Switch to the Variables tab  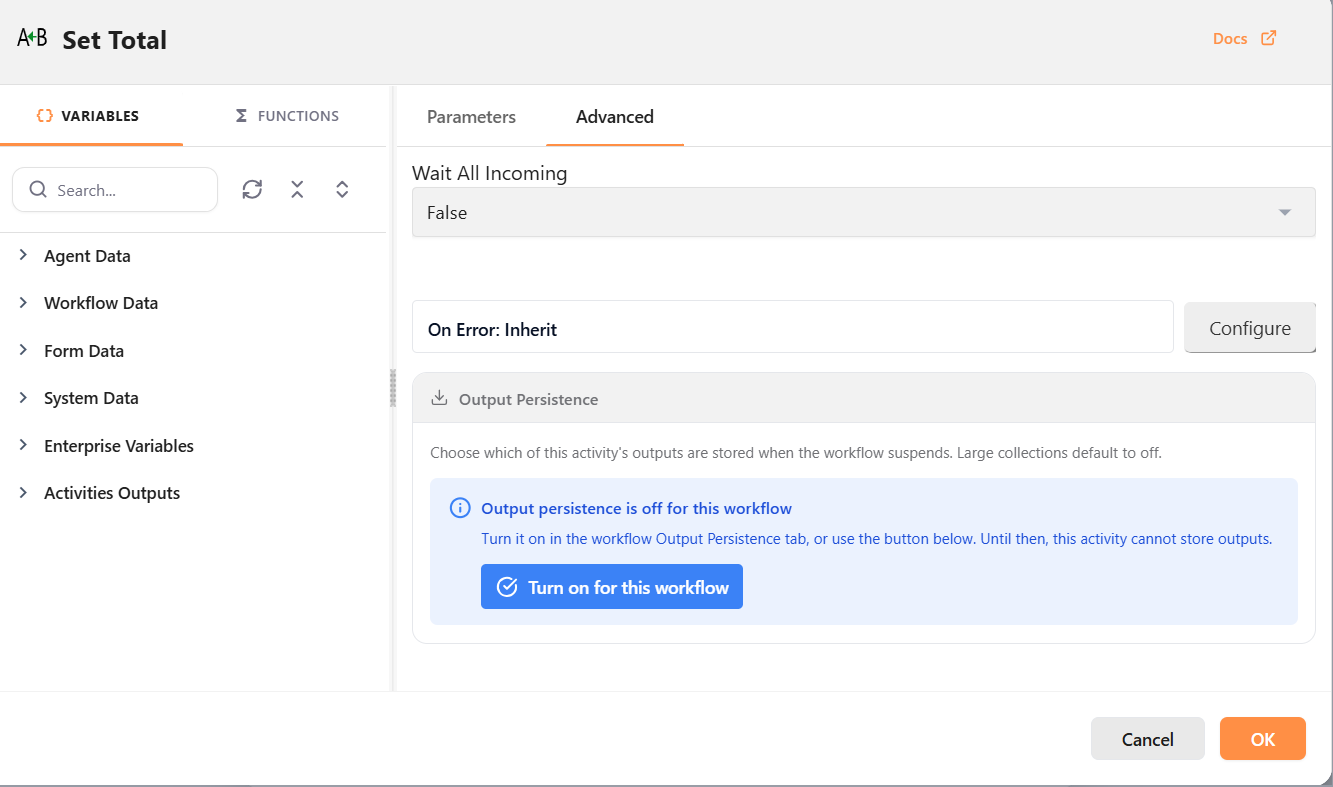pyautogui.click(x=91, y=116)
